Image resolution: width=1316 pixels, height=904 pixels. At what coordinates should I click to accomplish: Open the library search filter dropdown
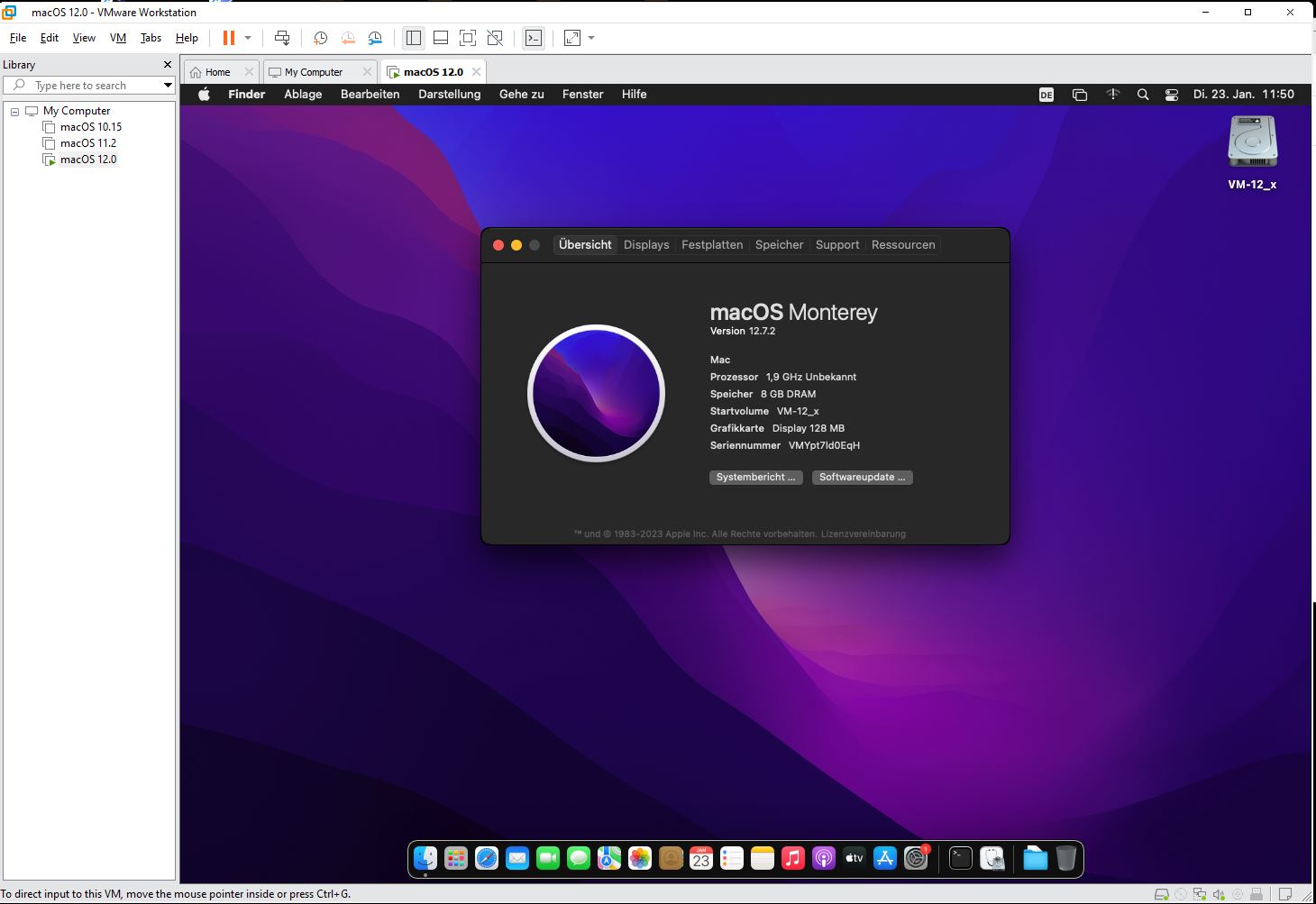(168, 86)
